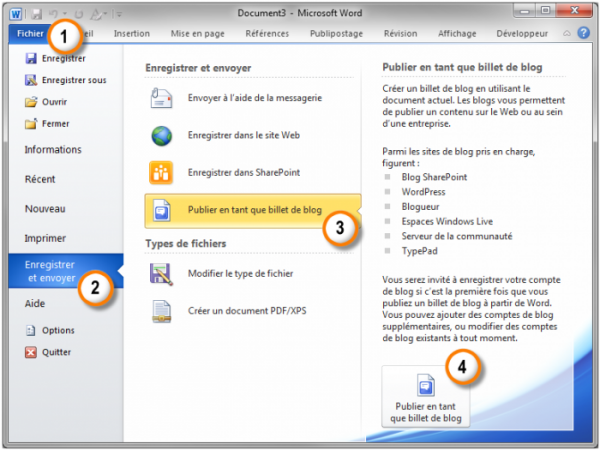Click the globe icon for site Web
600x450 pixels.
(161, 135)
